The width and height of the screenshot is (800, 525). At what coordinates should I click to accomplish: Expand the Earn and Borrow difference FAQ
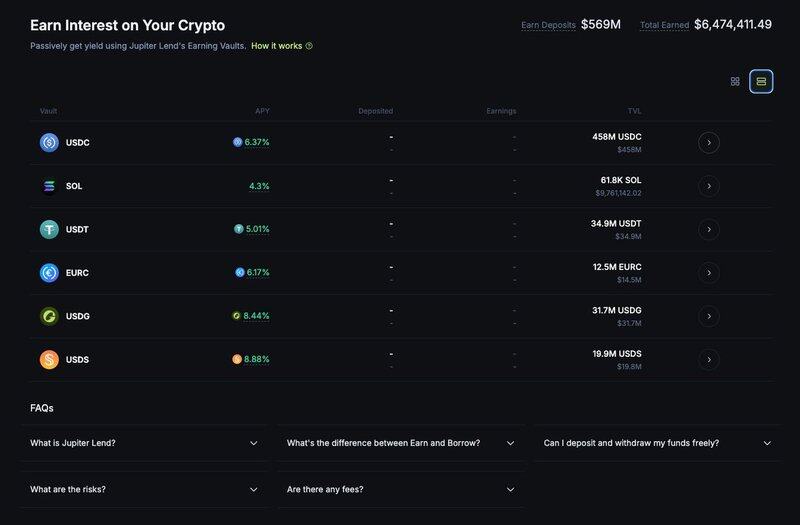pos(400,443)
